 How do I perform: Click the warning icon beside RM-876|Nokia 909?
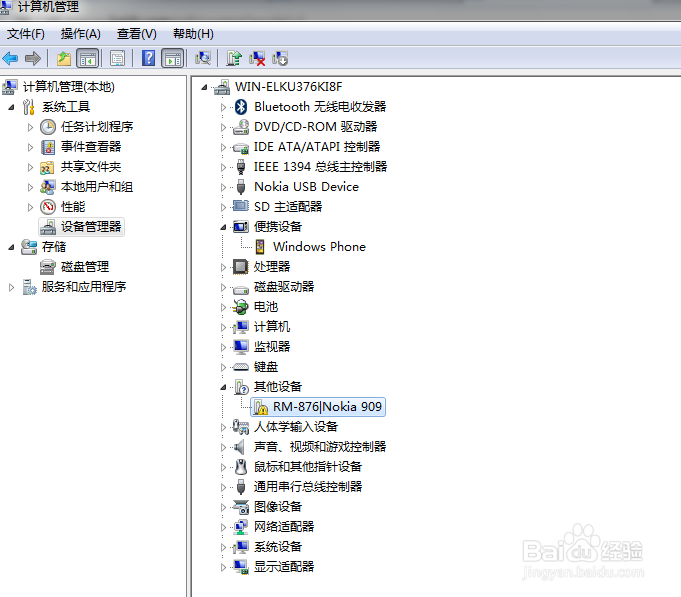pyautogui.click(x=261, y=407)
